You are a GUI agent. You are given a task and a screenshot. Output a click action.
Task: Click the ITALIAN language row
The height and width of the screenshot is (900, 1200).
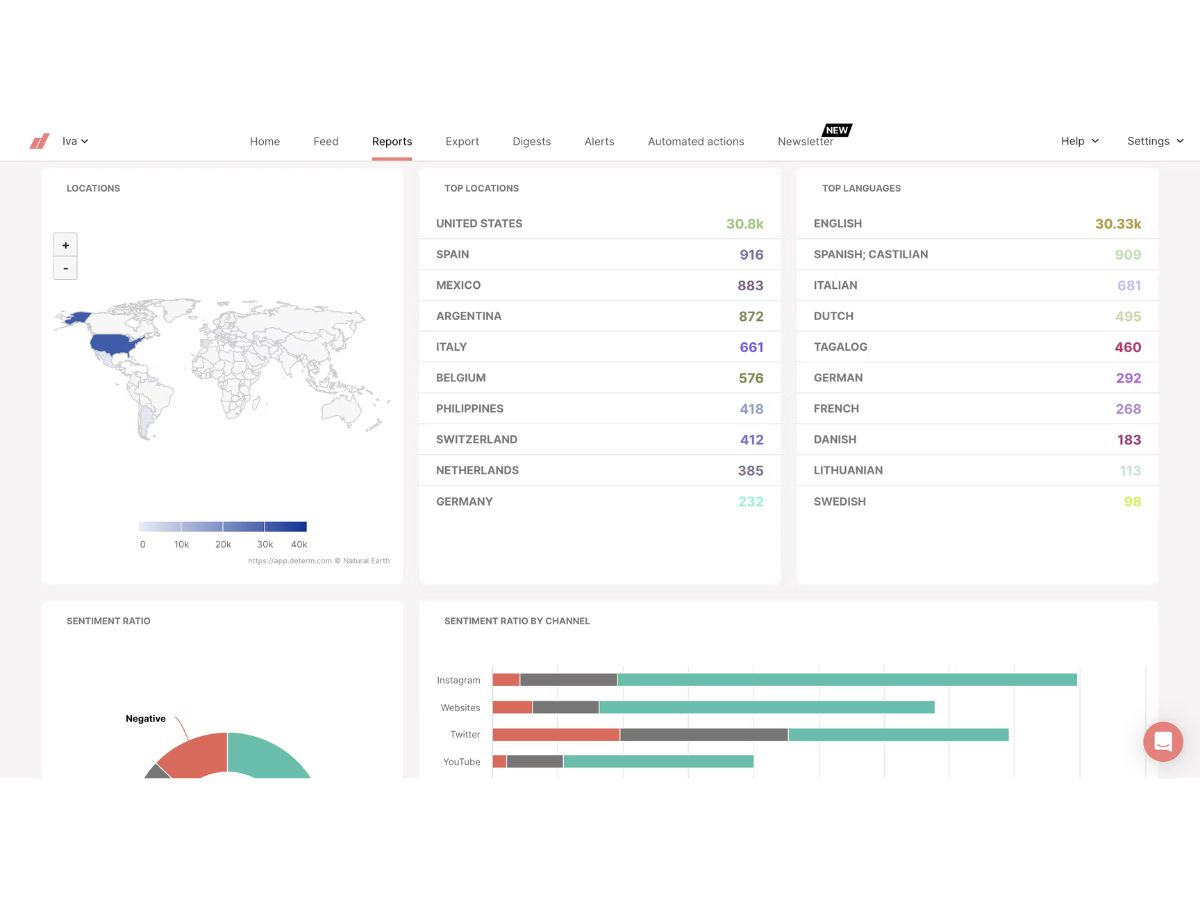[977, 285]
